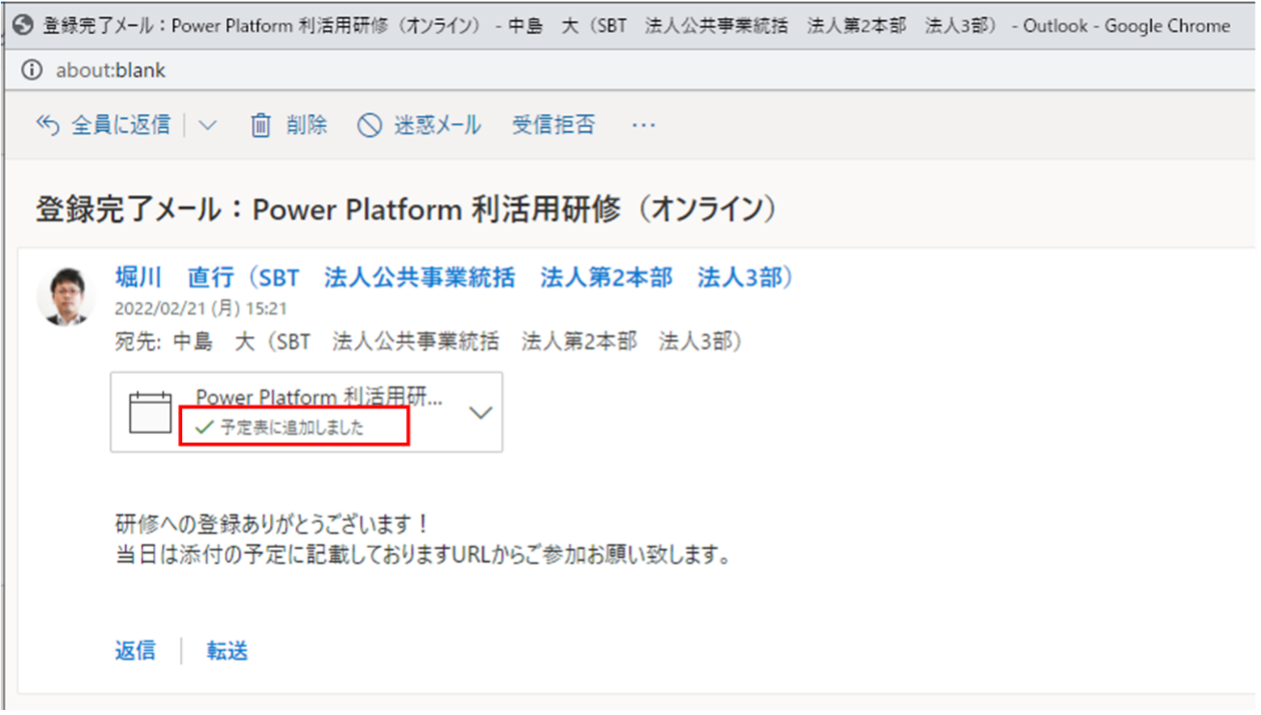
Task: Click the body line mentioning URLからご参加
Action: [423, 555]
